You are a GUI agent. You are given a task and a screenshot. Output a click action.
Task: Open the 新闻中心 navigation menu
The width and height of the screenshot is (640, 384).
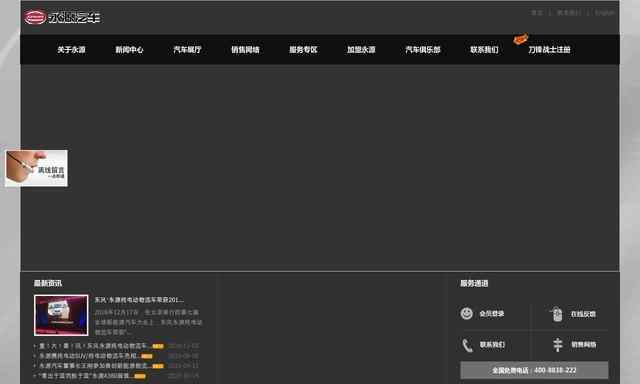point(129,50)
